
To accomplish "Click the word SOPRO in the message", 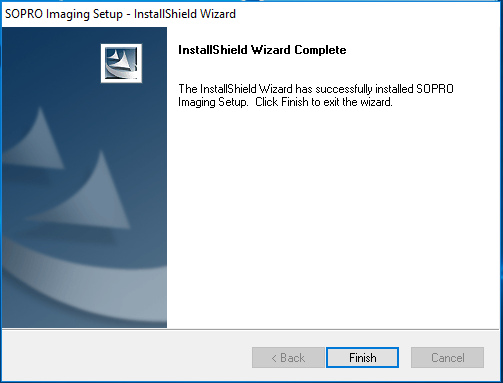I will [435, 89].
